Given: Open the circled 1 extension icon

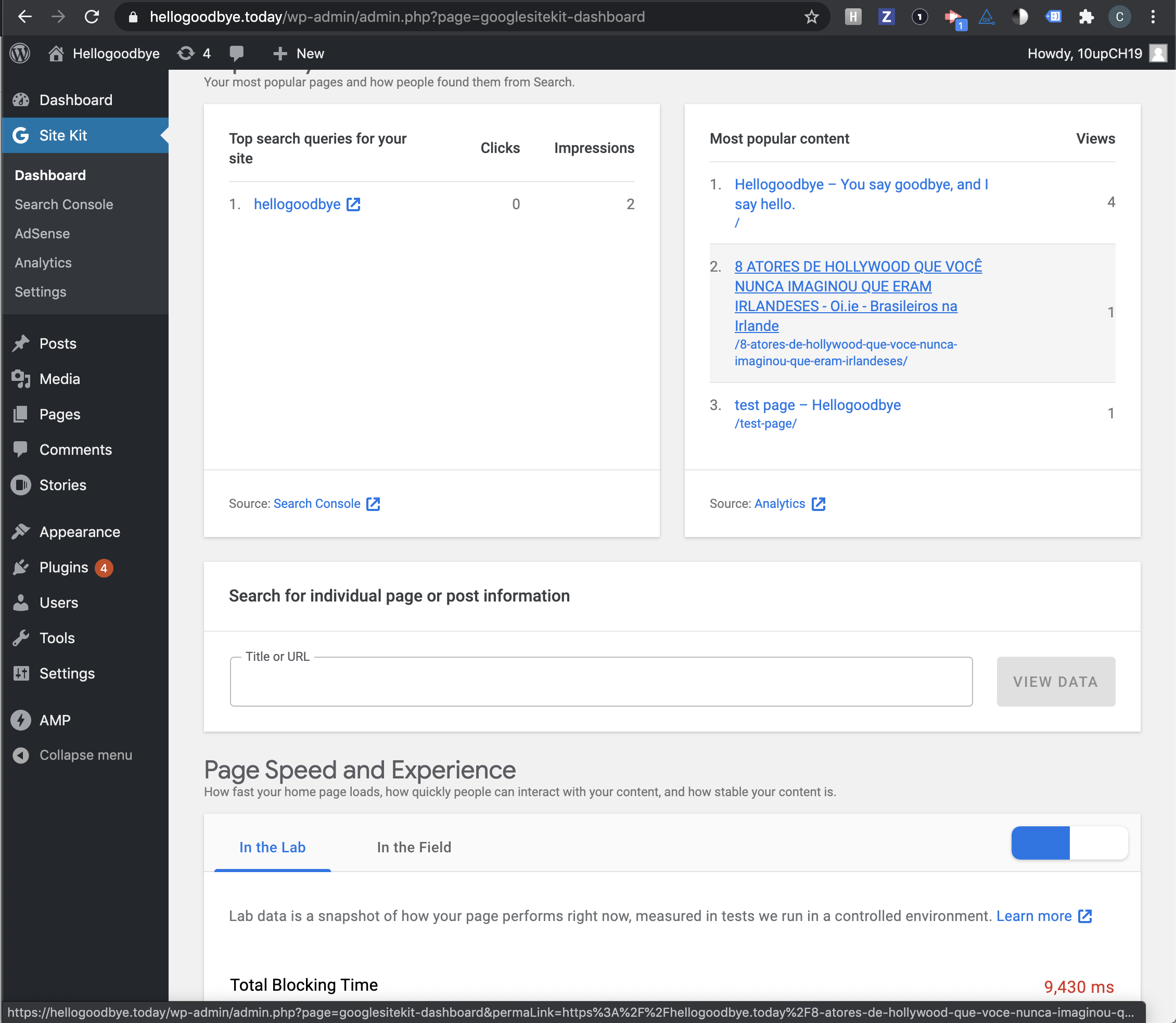Looking at the screenshot, I should pyautogui.click(x=919, y=17).
